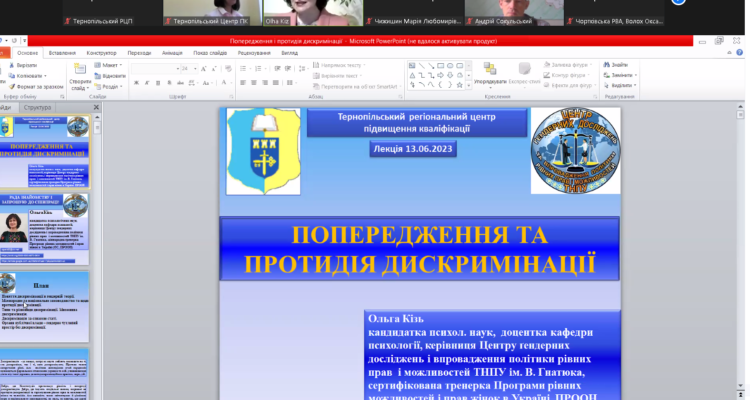Expand the shapes gallery more arrow

tap(469, 85)
